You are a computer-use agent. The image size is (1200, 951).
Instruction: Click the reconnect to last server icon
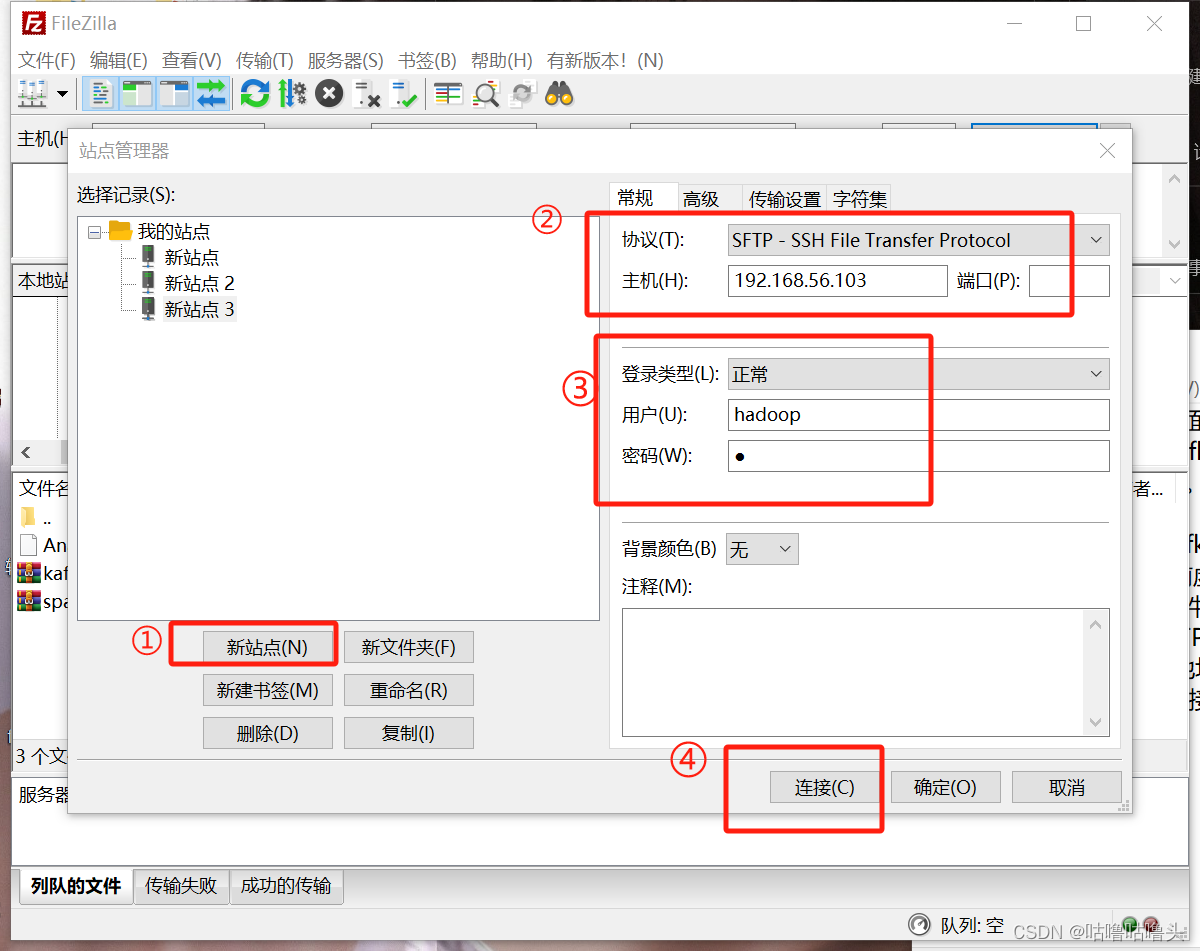[x=404, y=94]
